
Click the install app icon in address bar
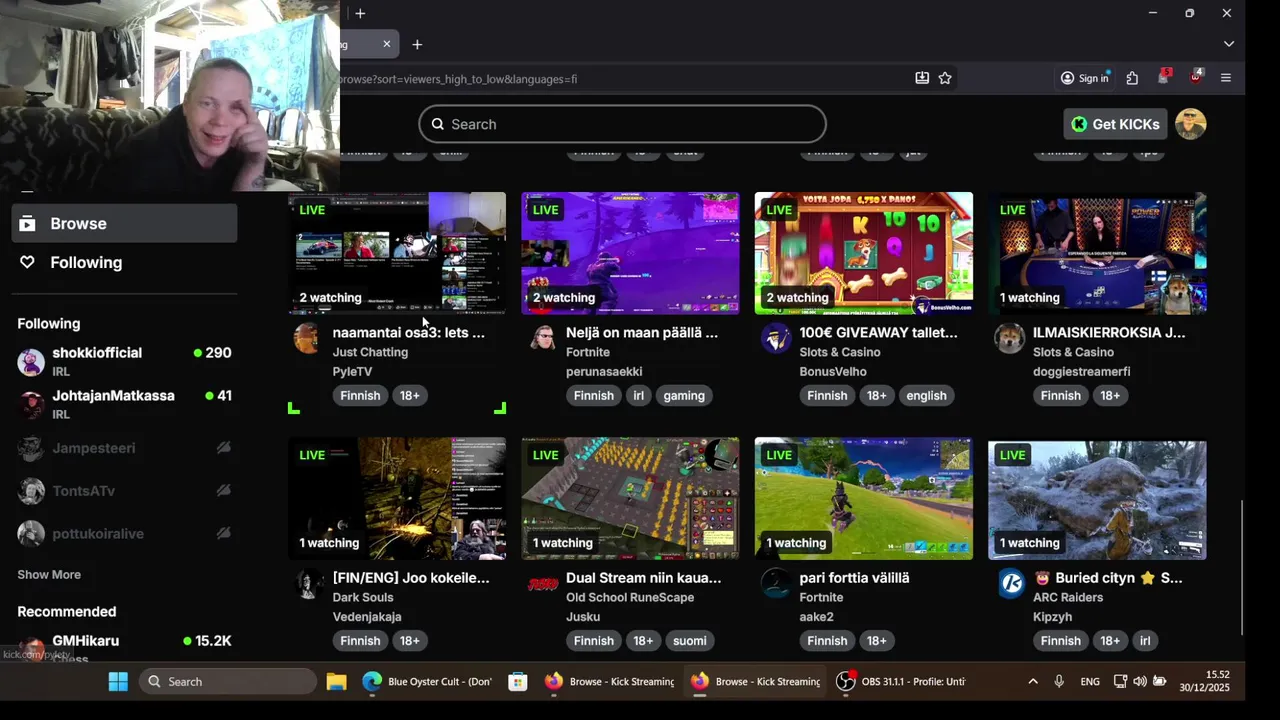922,78
